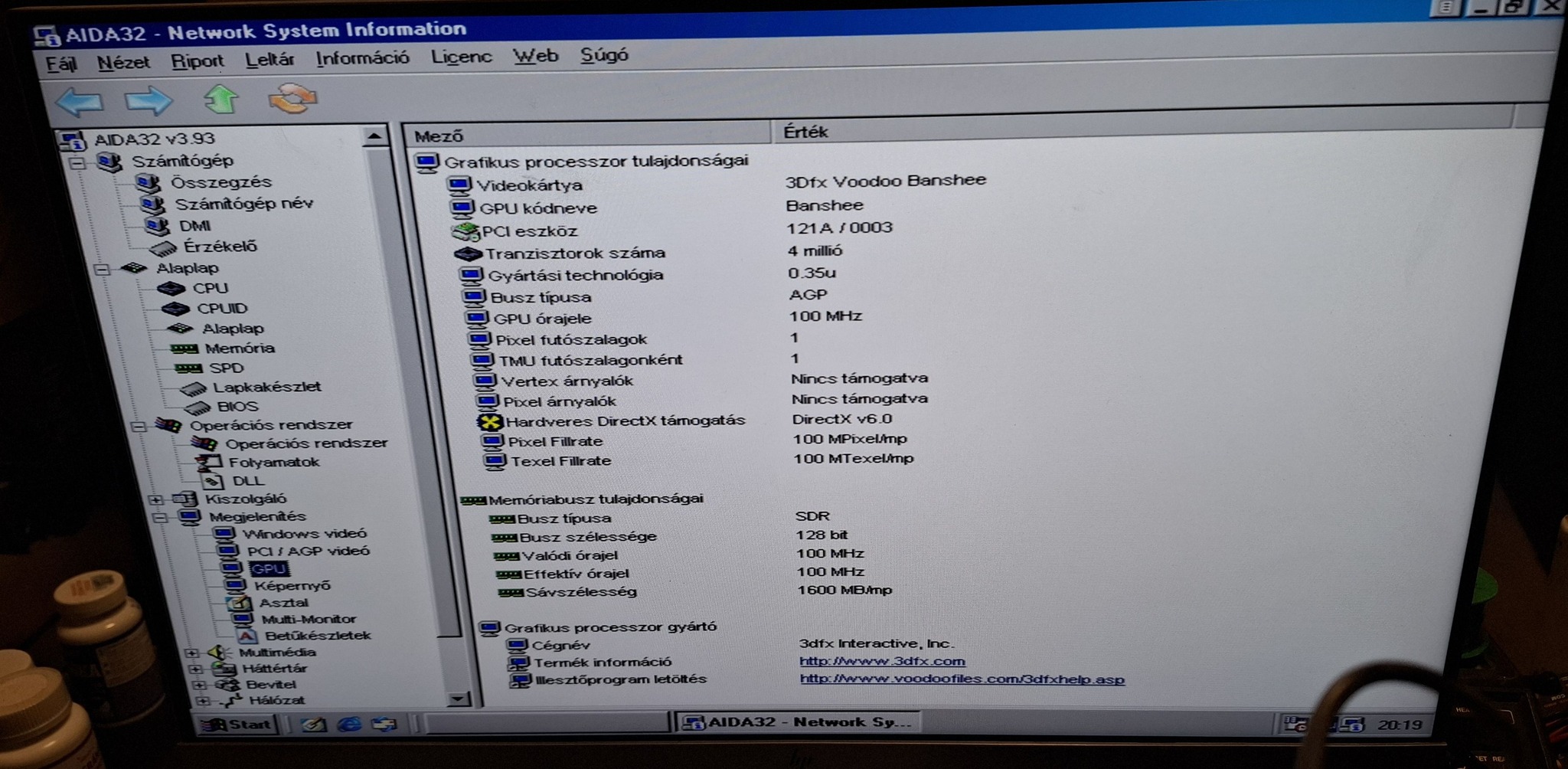
Task: Collapse the Operációs rendszer tree node
Action: coord(139,427)
